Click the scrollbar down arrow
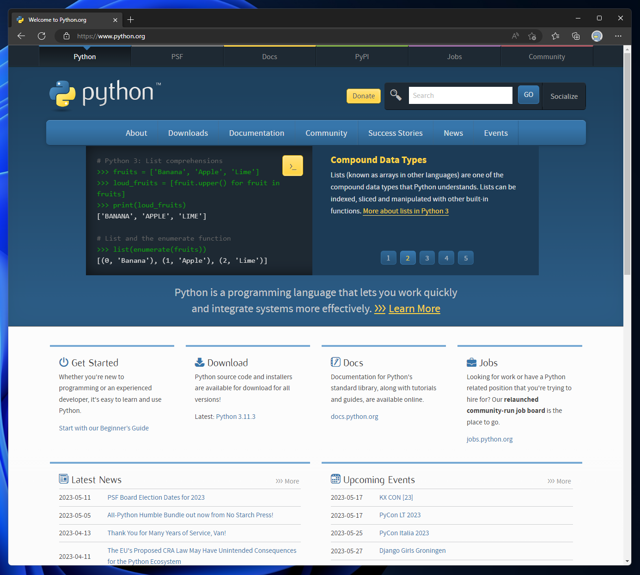Image resolution: width=640 pixels, height=575 pixels. (x=627, y=561)
